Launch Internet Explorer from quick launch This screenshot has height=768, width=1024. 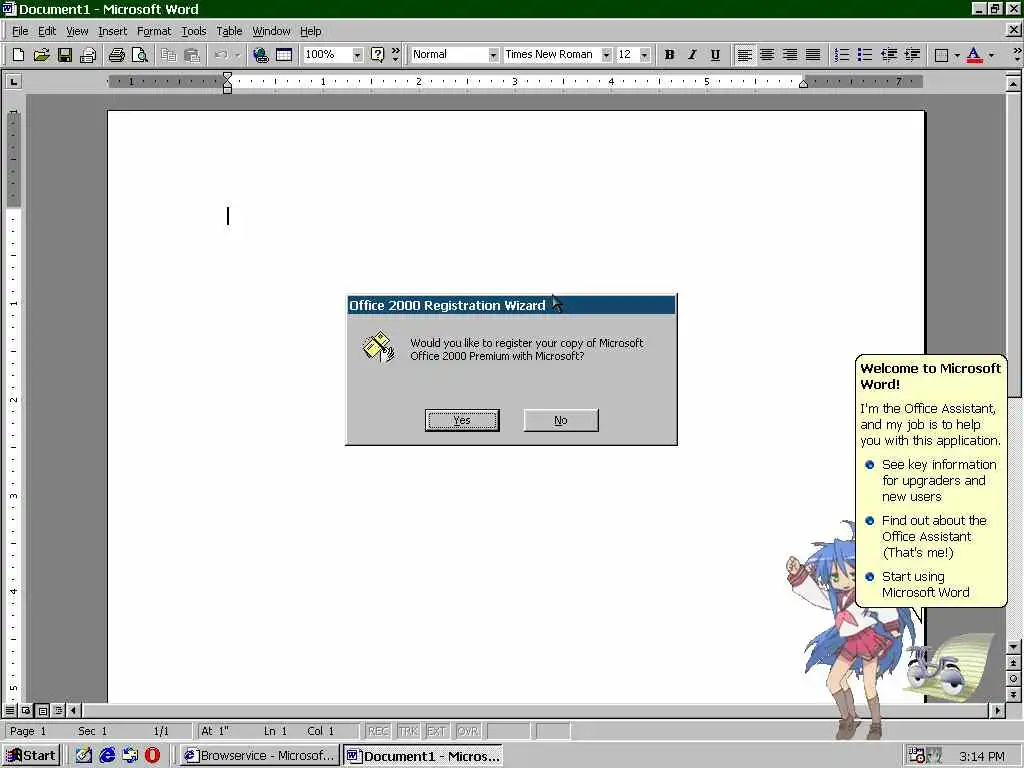[107, 756]
